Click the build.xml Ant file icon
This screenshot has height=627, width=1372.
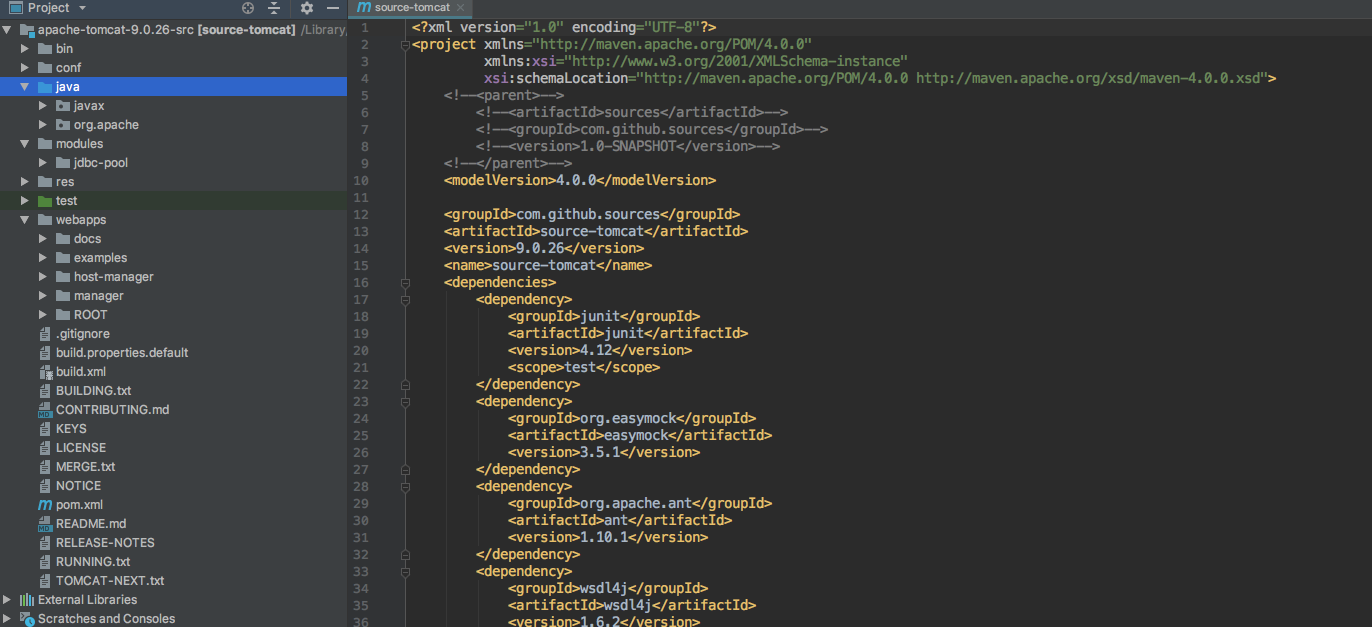pos(45,372)
